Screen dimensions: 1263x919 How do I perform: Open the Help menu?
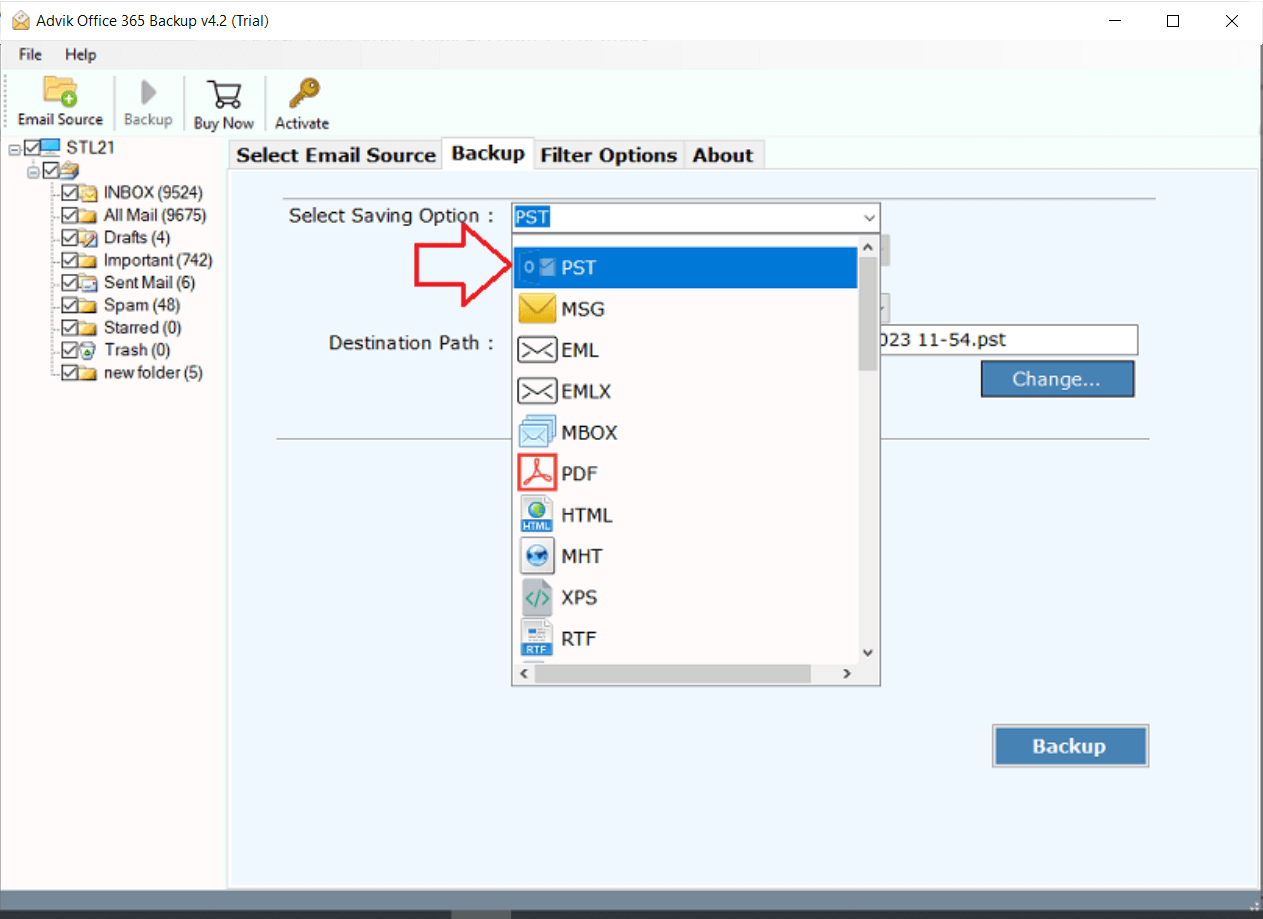click(81, 54)
